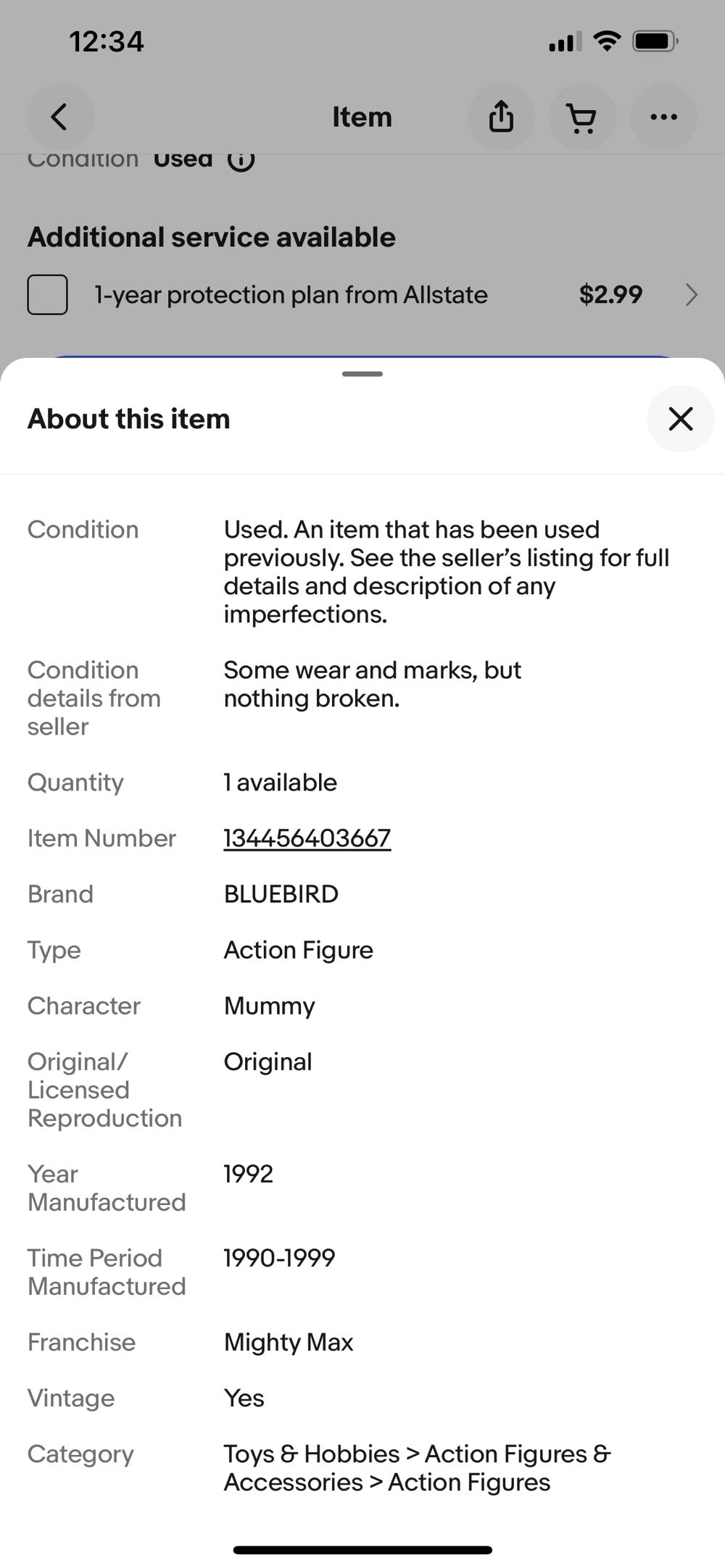Tap the battery status icon
Image resolution: width=725 pixels, height=1568 pixels.
click(655, 41)
